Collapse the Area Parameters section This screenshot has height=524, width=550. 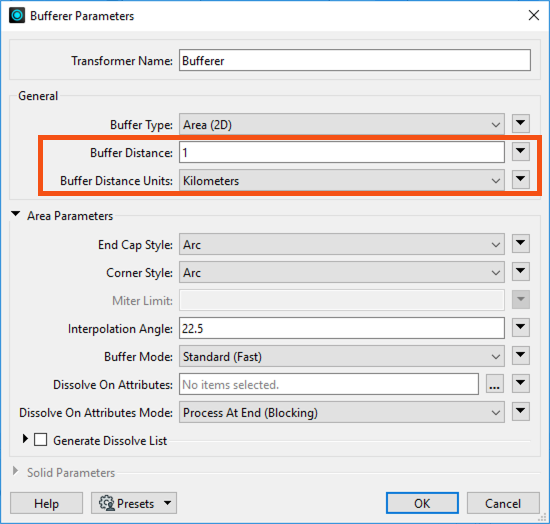coord(15,214)
